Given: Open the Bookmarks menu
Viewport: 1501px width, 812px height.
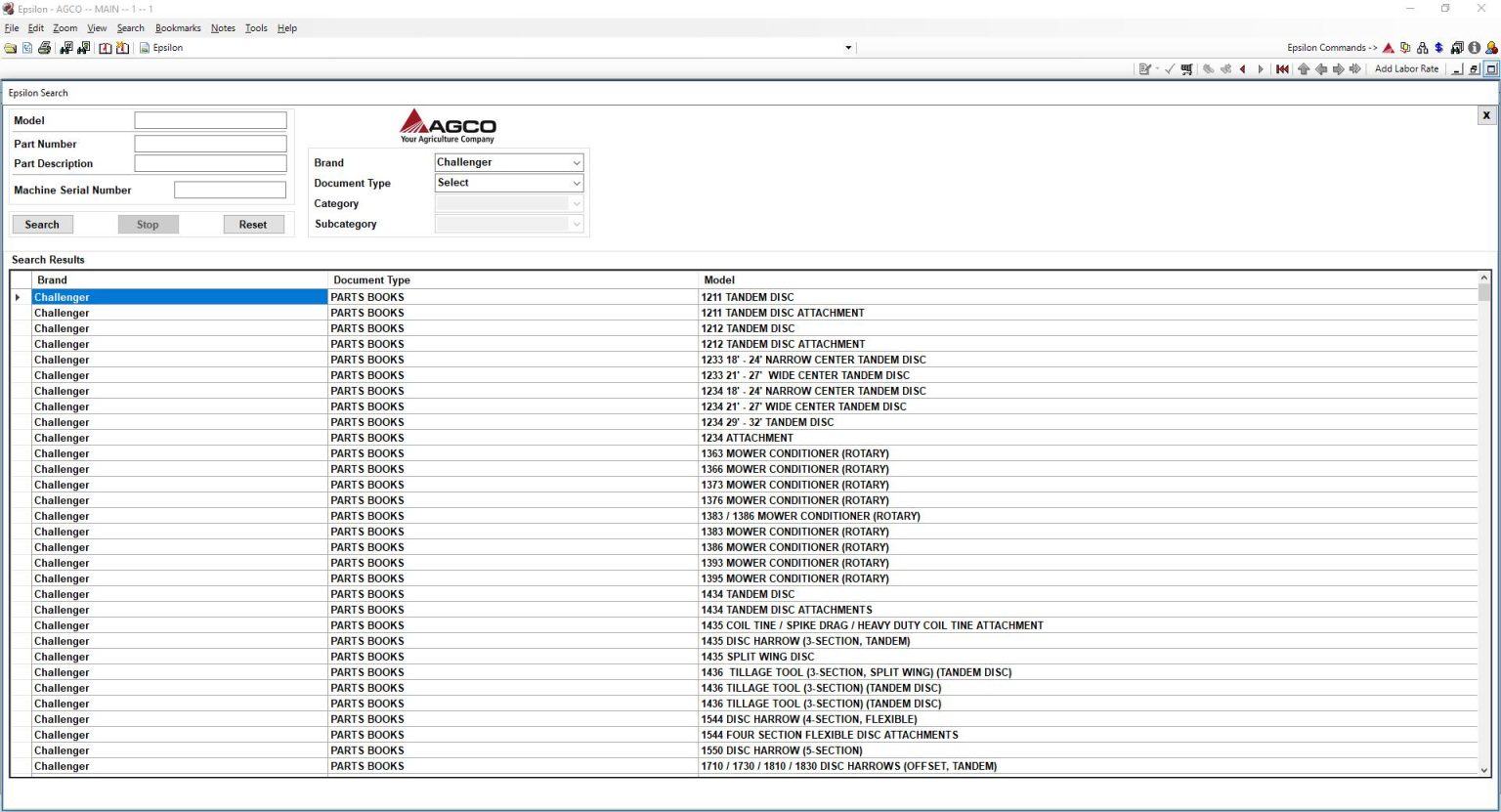Looking at the screenshot, I should click(178, 27).
